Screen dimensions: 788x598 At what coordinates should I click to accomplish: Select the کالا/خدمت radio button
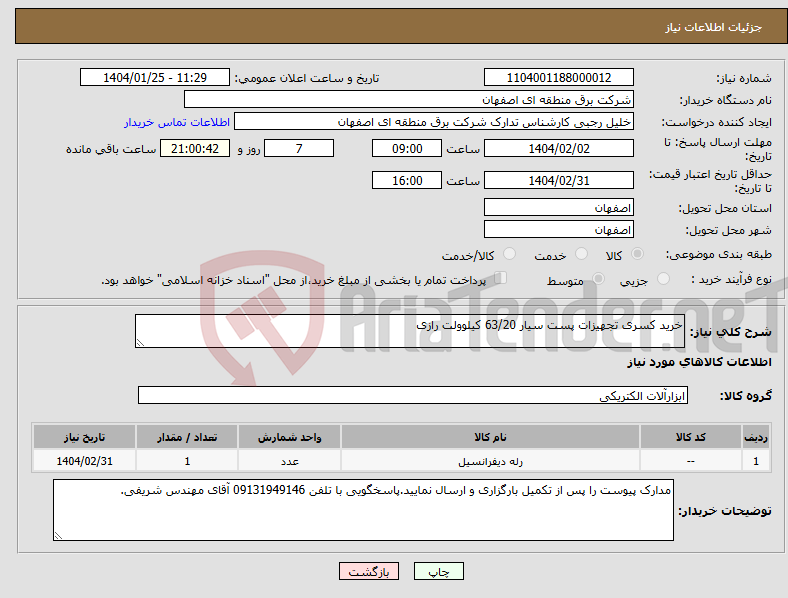510,254
